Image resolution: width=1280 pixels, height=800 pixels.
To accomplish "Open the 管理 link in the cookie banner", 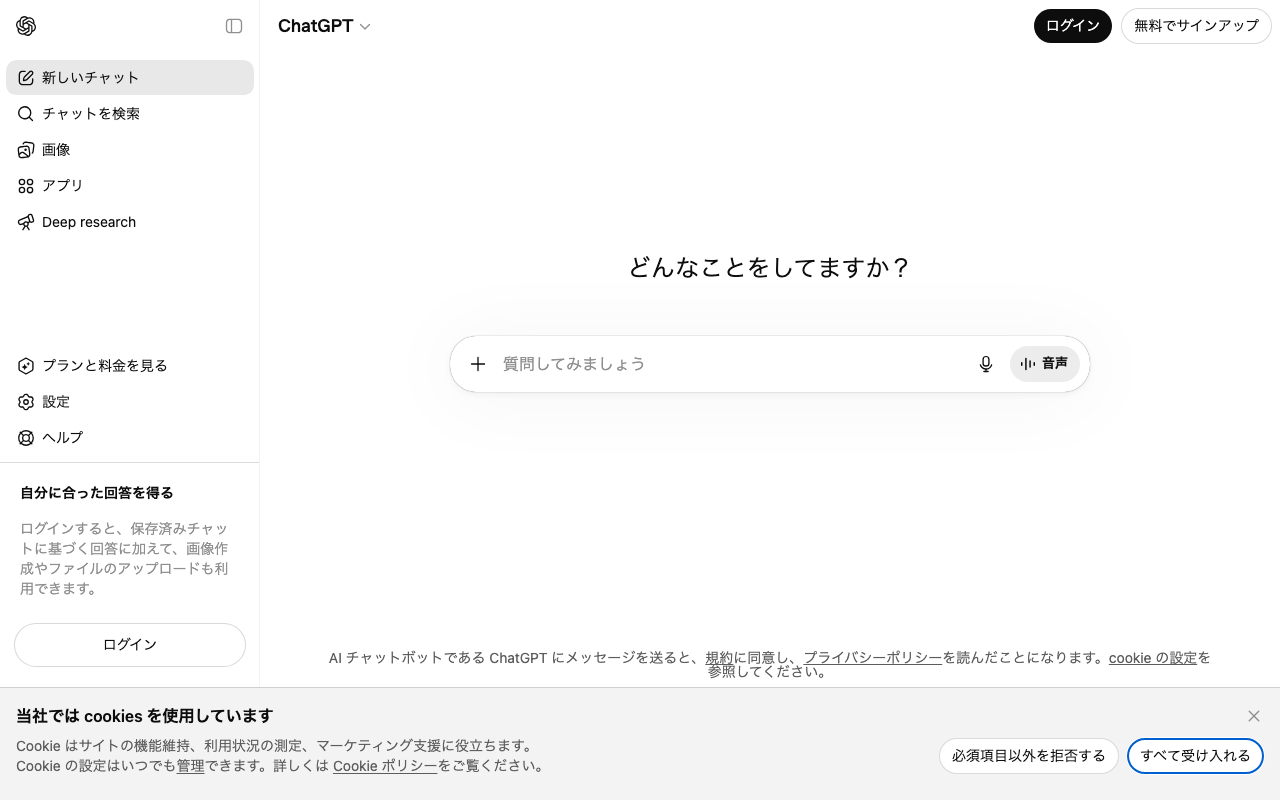I will pyautogui.click(x=191, y=766).
